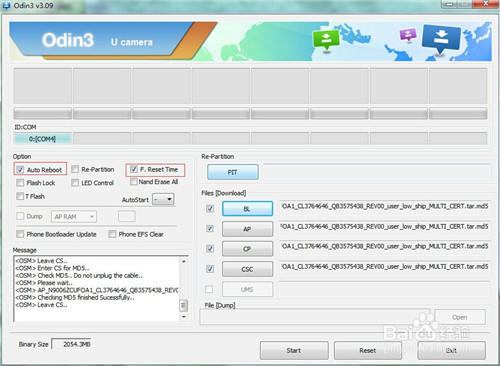Uncheck the CSC file checkbox
This screenshot has width=500, height=366.
[210, 269]
